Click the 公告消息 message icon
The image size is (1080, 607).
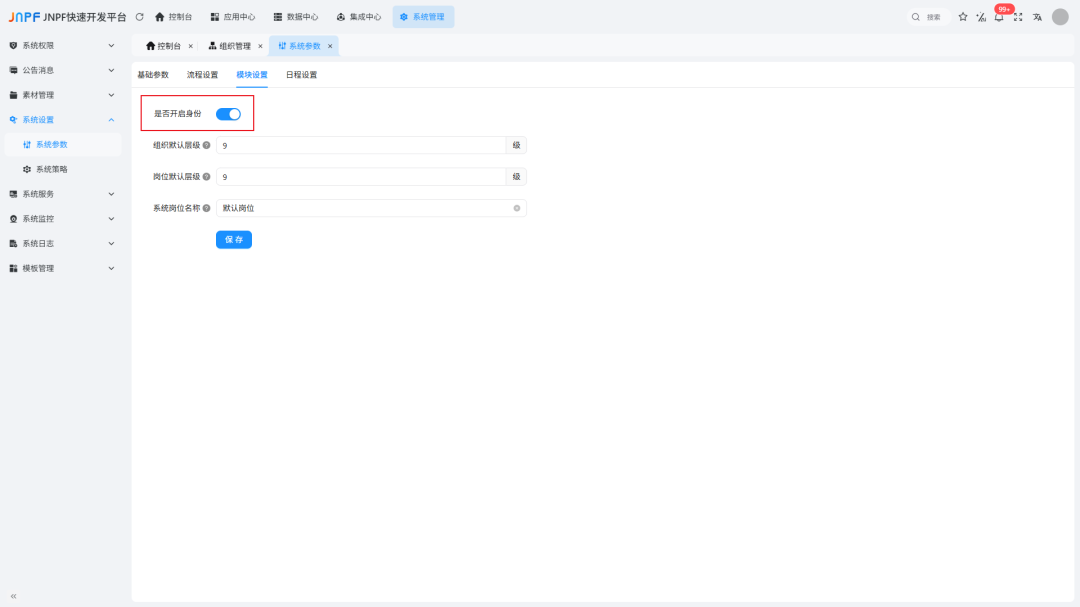(x=13, y=70)
